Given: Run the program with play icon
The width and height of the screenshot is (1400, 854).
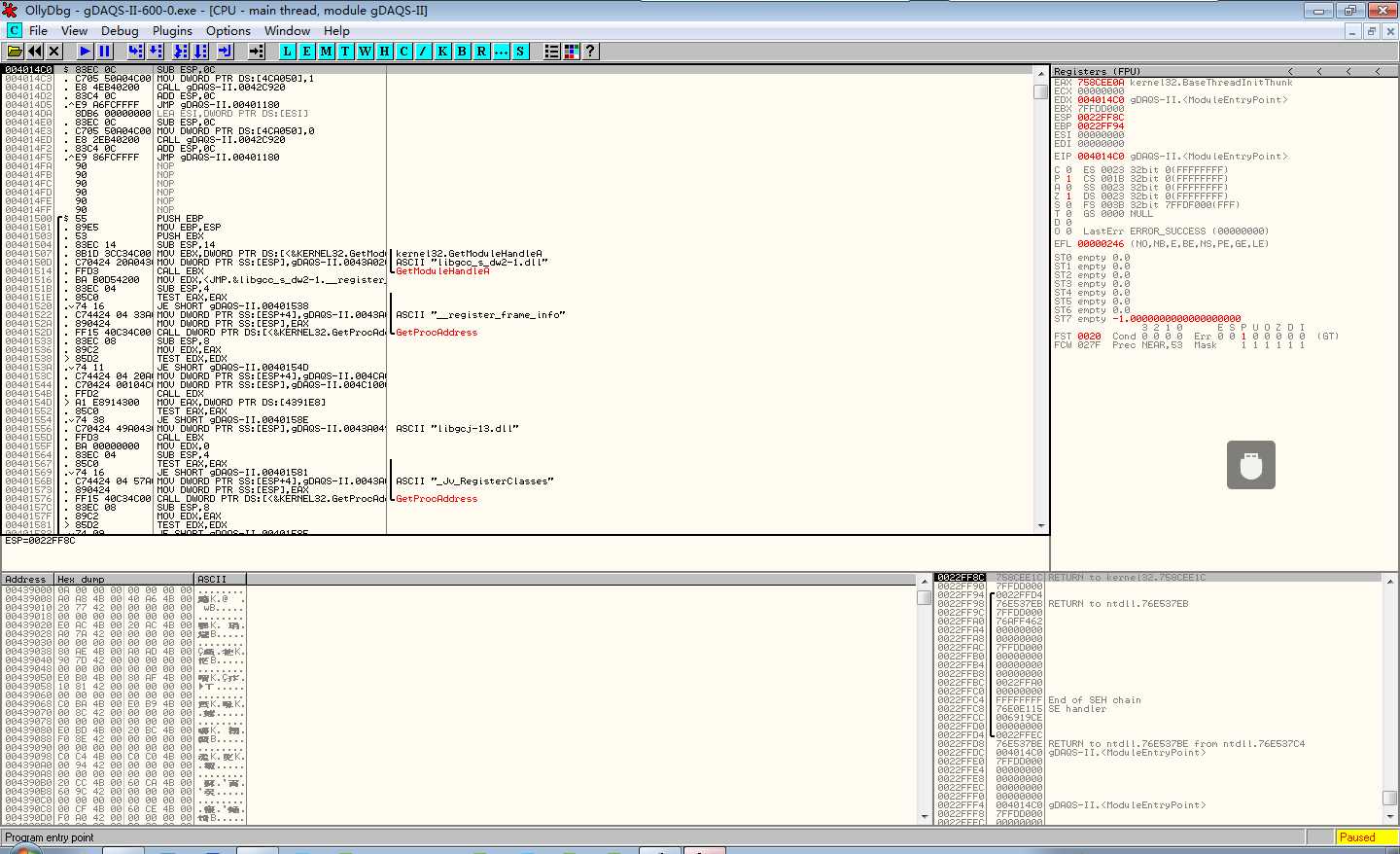Looking at the screenshot, I should [x=86, y=51].
